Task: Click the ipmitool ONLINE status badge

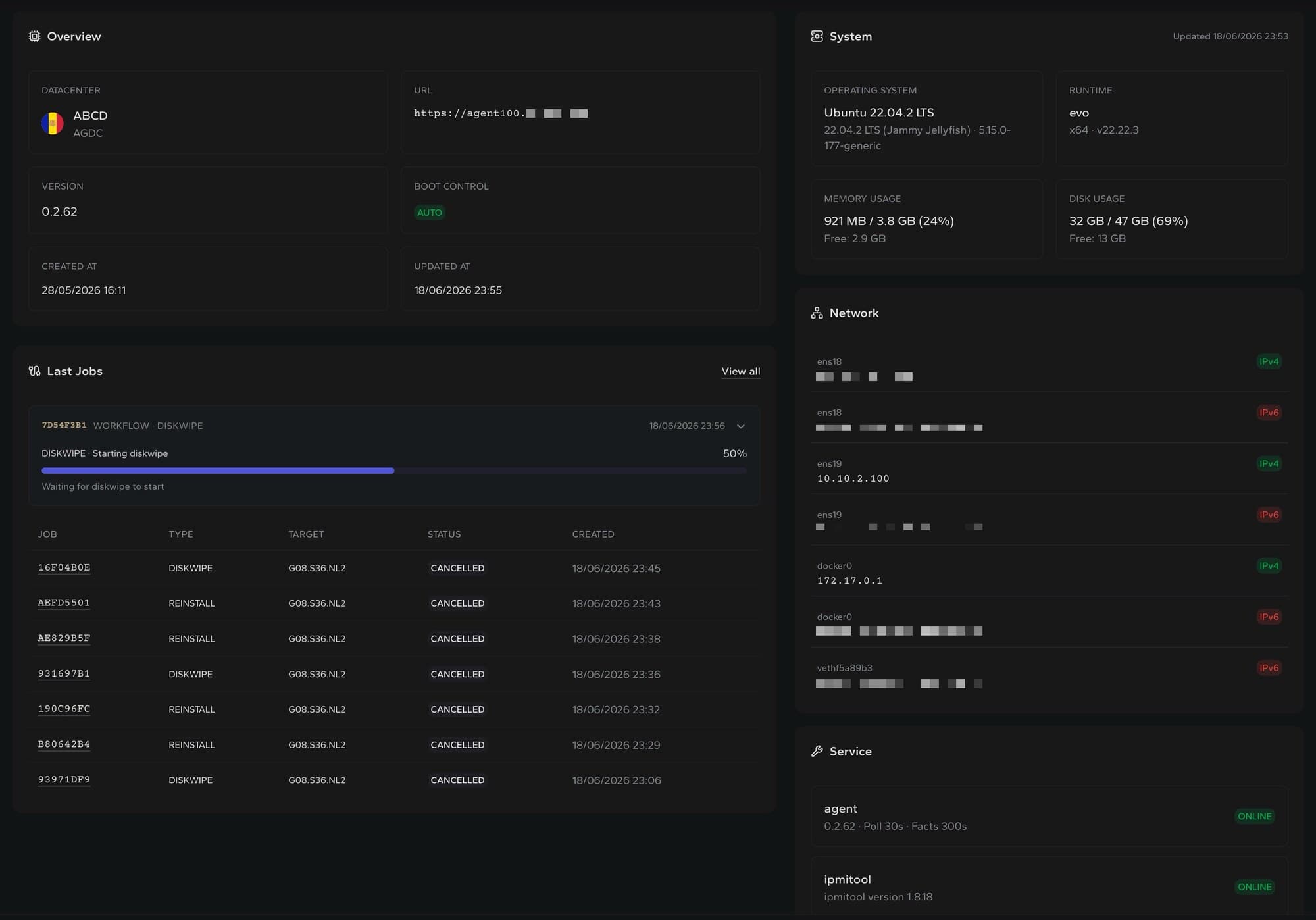Action: click(1254, 887)
